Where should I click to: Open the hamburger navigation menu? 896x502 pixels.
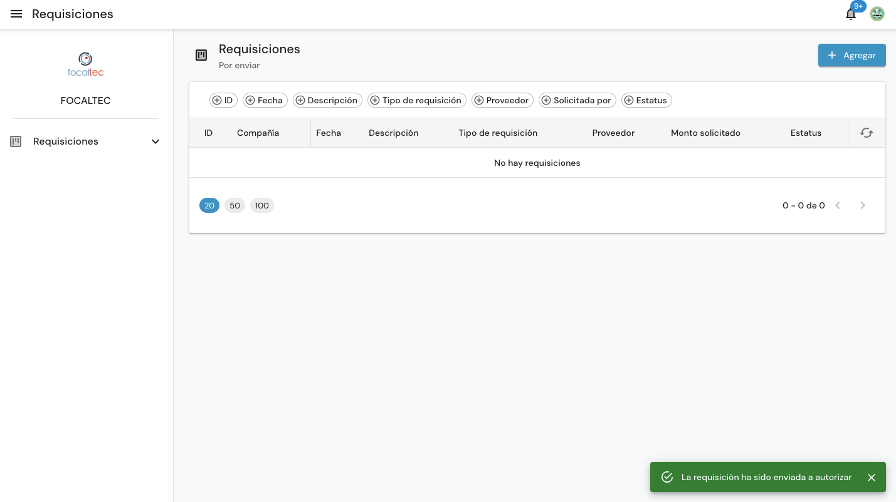coord(16,14)
